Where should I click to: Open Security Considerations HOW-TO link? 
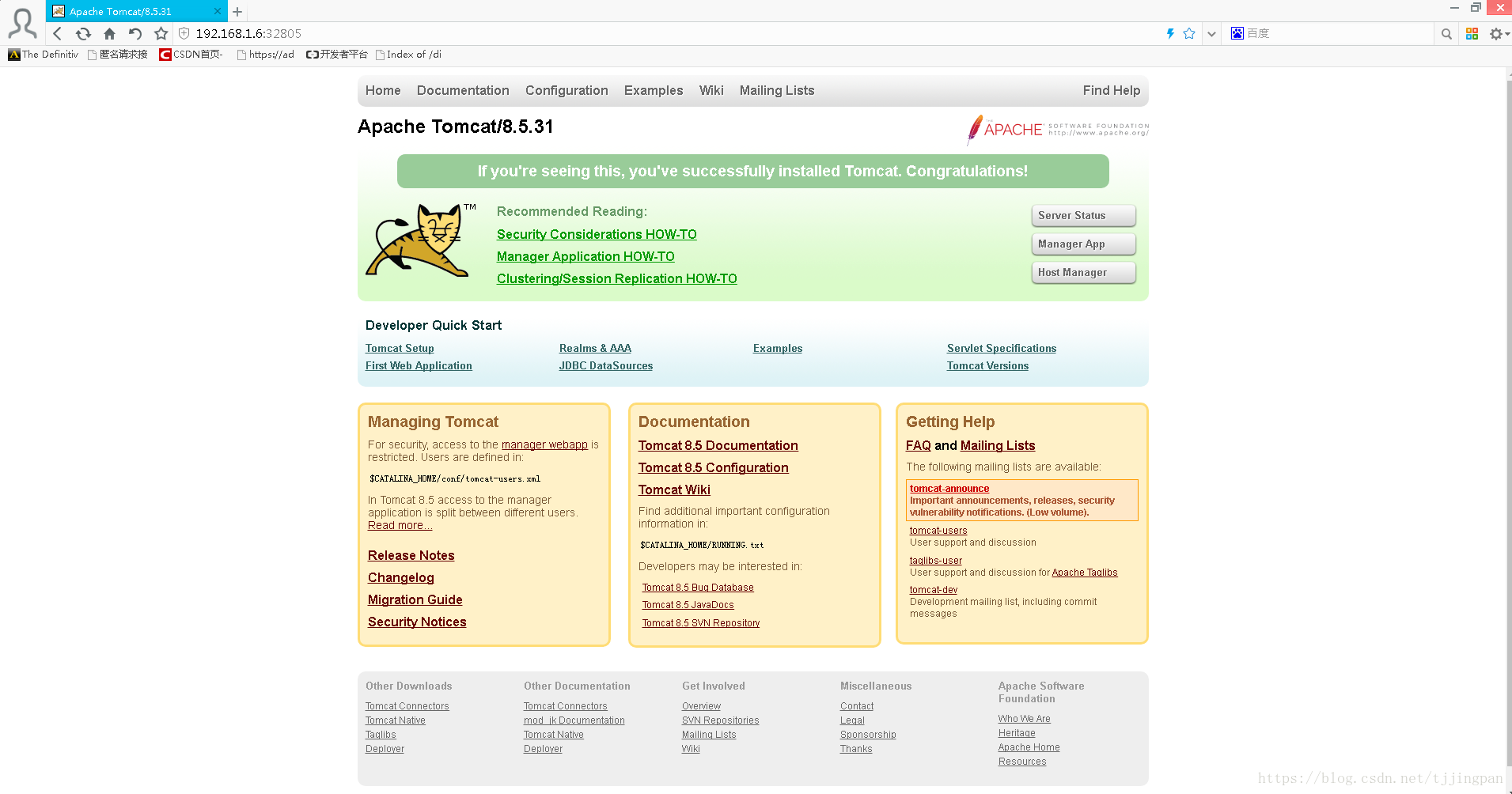[597, 234]
